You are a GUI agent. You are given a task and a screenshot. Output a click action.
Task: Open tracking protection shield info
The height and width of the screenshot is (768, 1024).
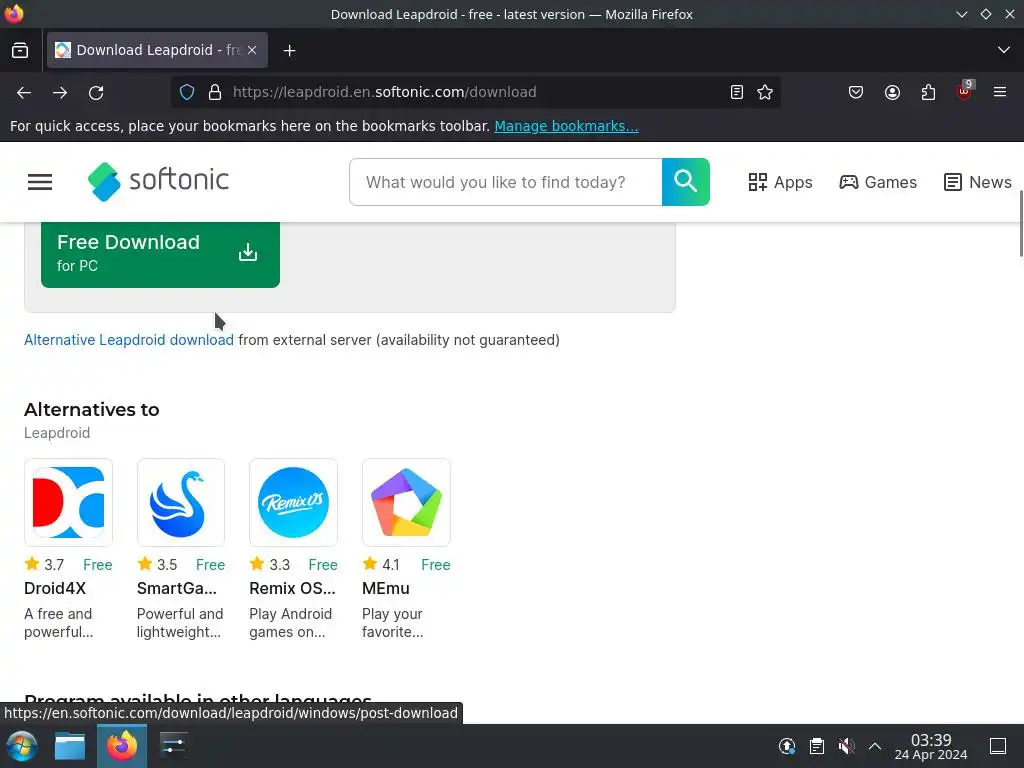pos(187,93)
